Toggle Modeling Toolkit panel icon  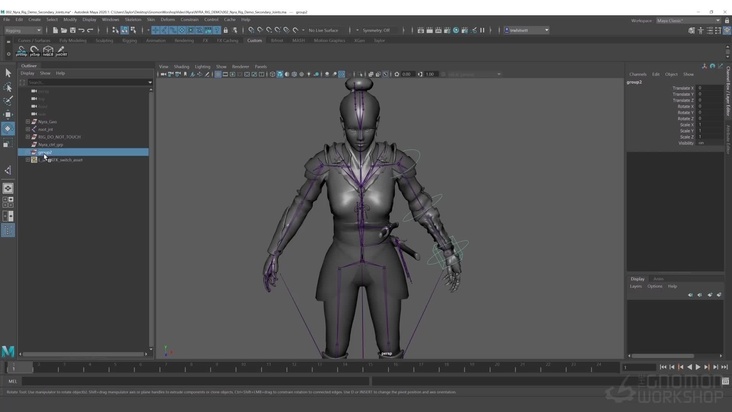(692, 30)
